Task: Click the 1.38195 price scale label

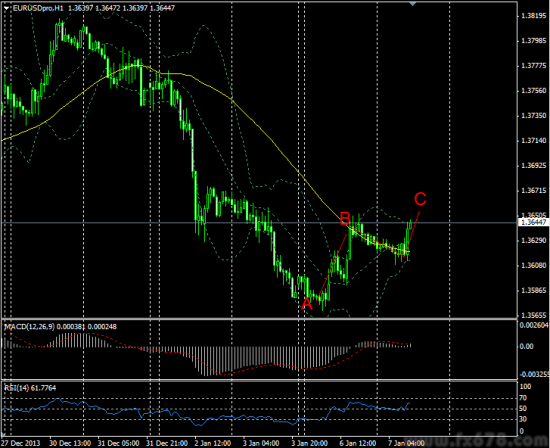Action: coord(534,16)
